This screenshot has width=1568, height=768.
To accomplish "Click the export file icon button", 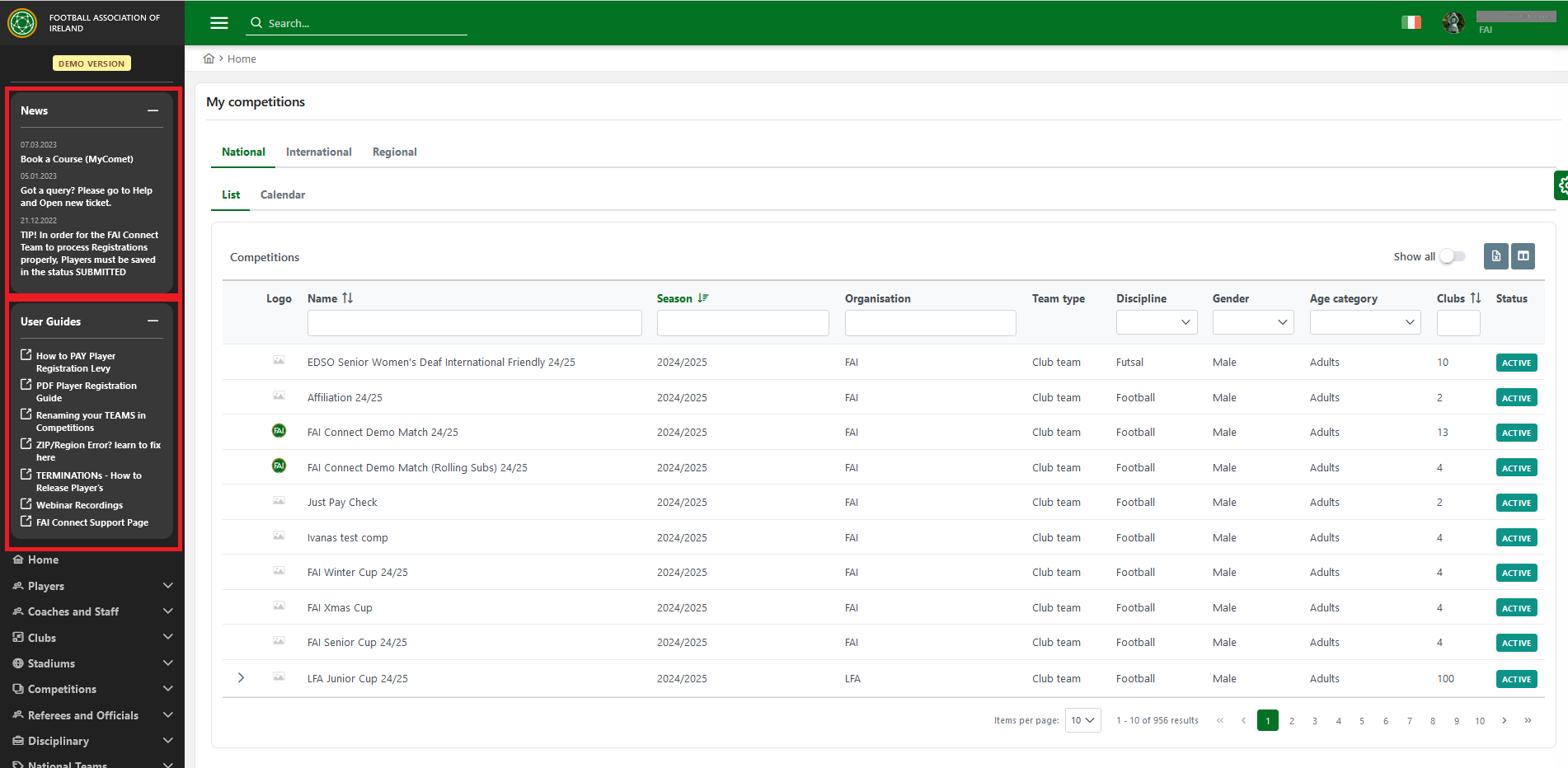I will pyautogui.click(x=1495, y=256).
